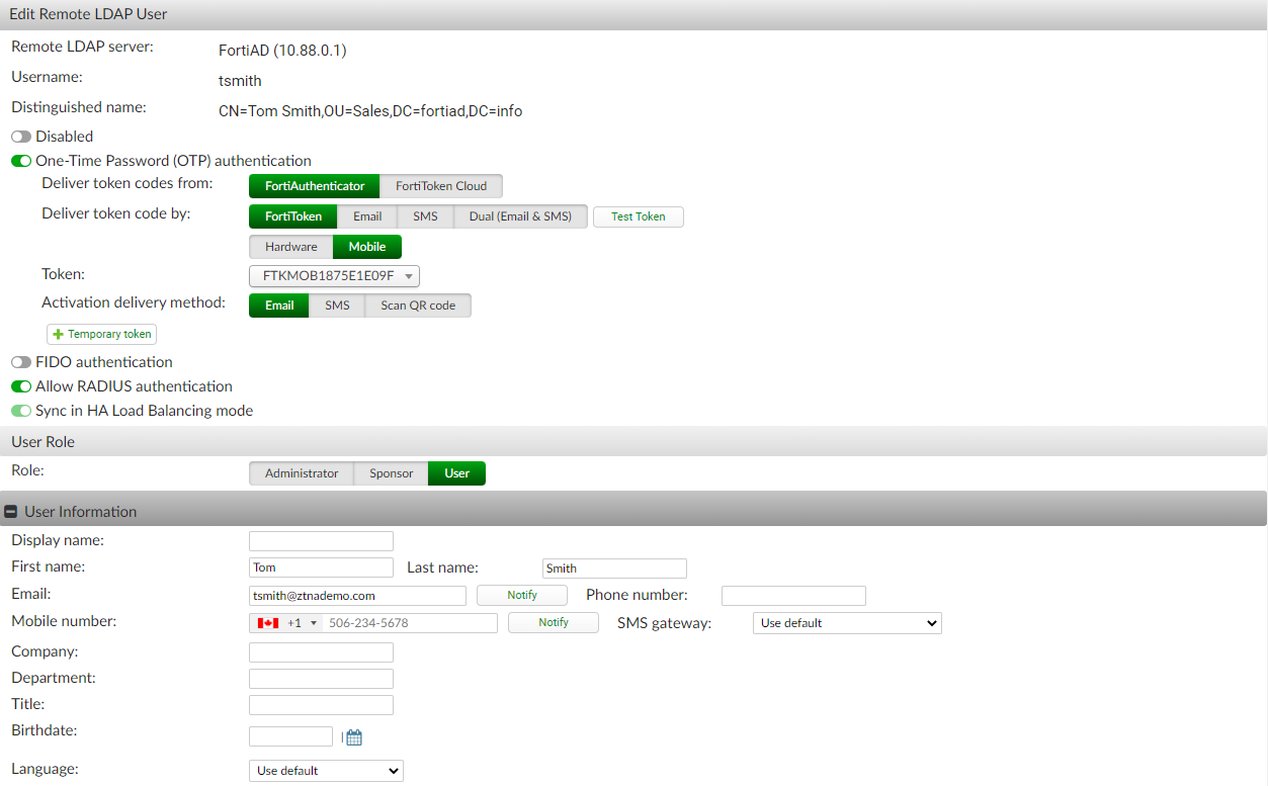Viewport: 1268px width, 786px height.
Task: Open the Language dropdown
Action: coord(326,771)
